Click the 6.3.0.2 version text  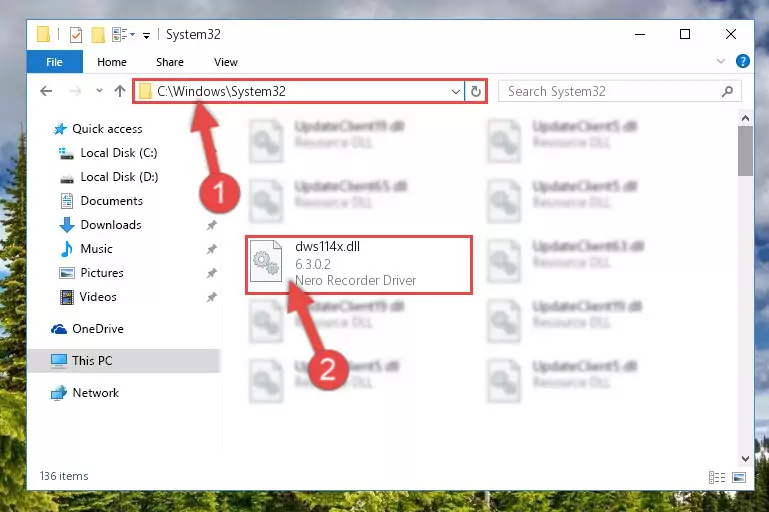313,264
